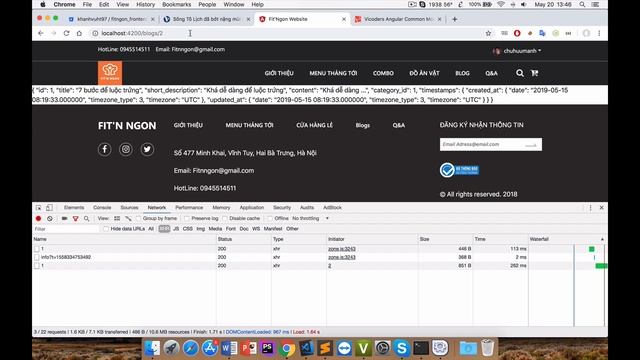Viewport: 640px width, 360px height.
Task: Reload the page with the browser refresh icon
Action: [x=66, y=33]
